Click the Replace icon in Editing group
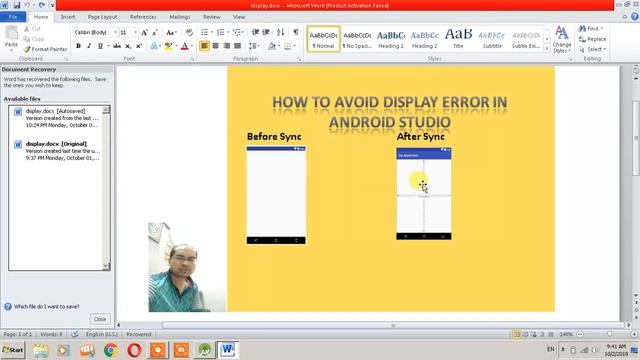Screen dimensions: 640x360 pos(582,39)
